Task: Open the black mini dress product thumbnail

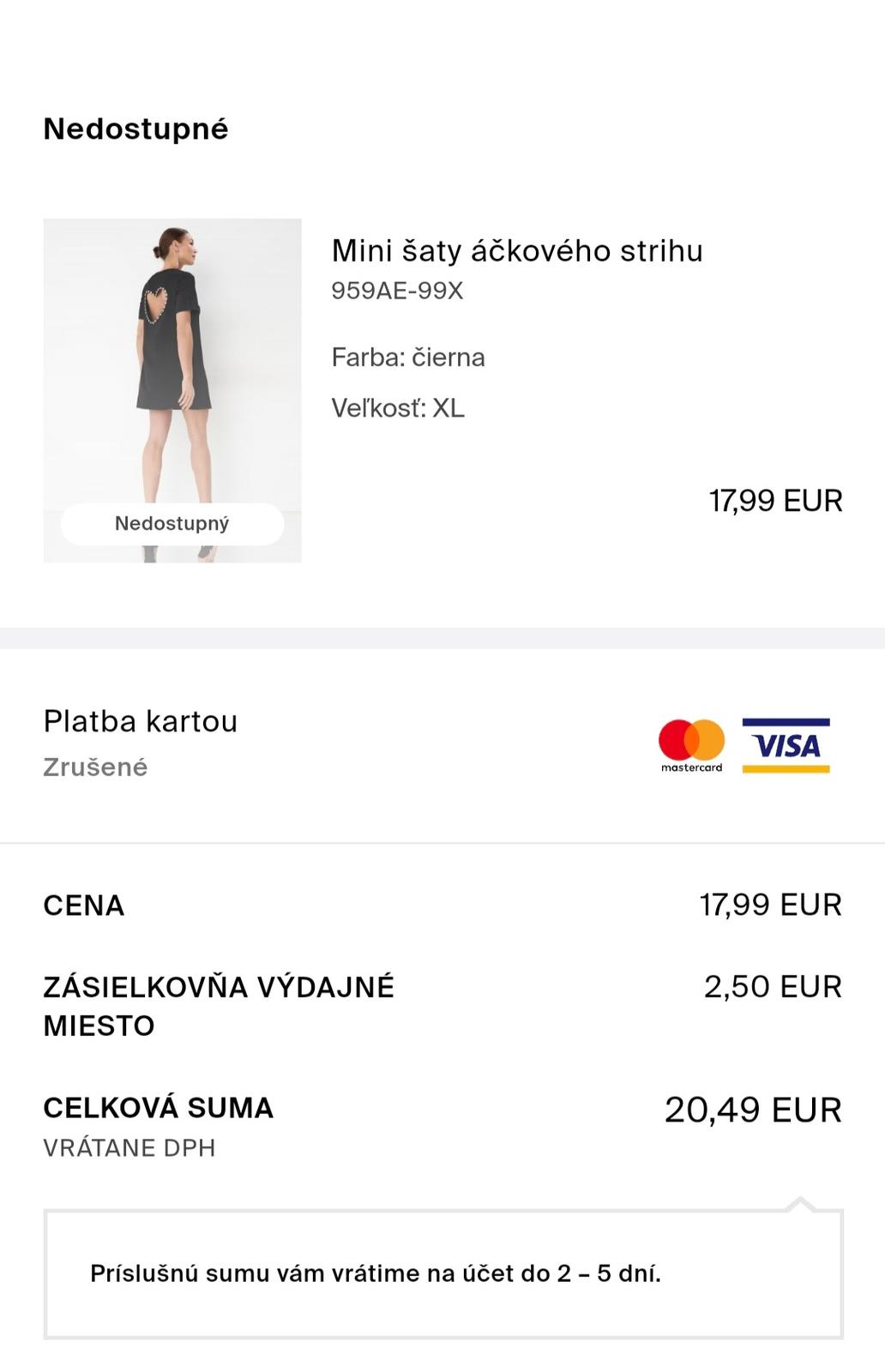Action: click(x=172, y=369)
